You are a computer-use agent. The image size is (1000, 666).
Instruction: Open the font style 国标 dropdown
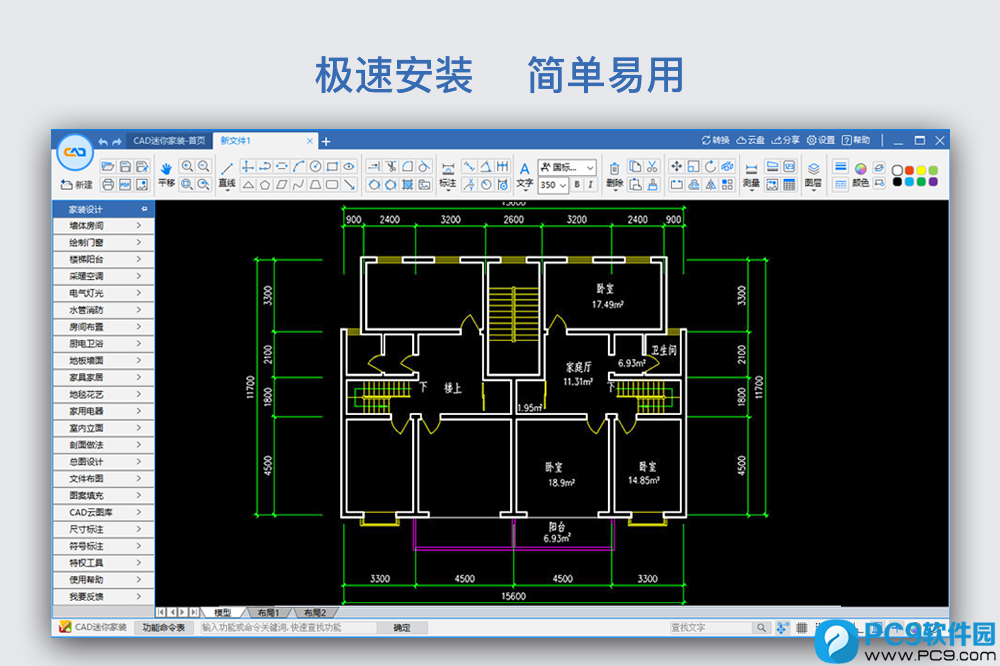(567, 167)
